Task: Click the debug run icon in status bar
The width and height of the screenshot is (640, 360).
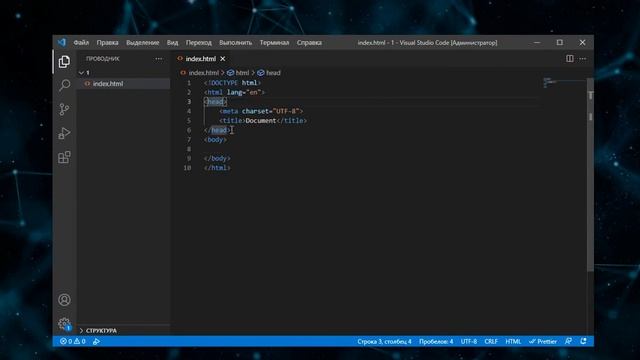Action: (96, 341)
